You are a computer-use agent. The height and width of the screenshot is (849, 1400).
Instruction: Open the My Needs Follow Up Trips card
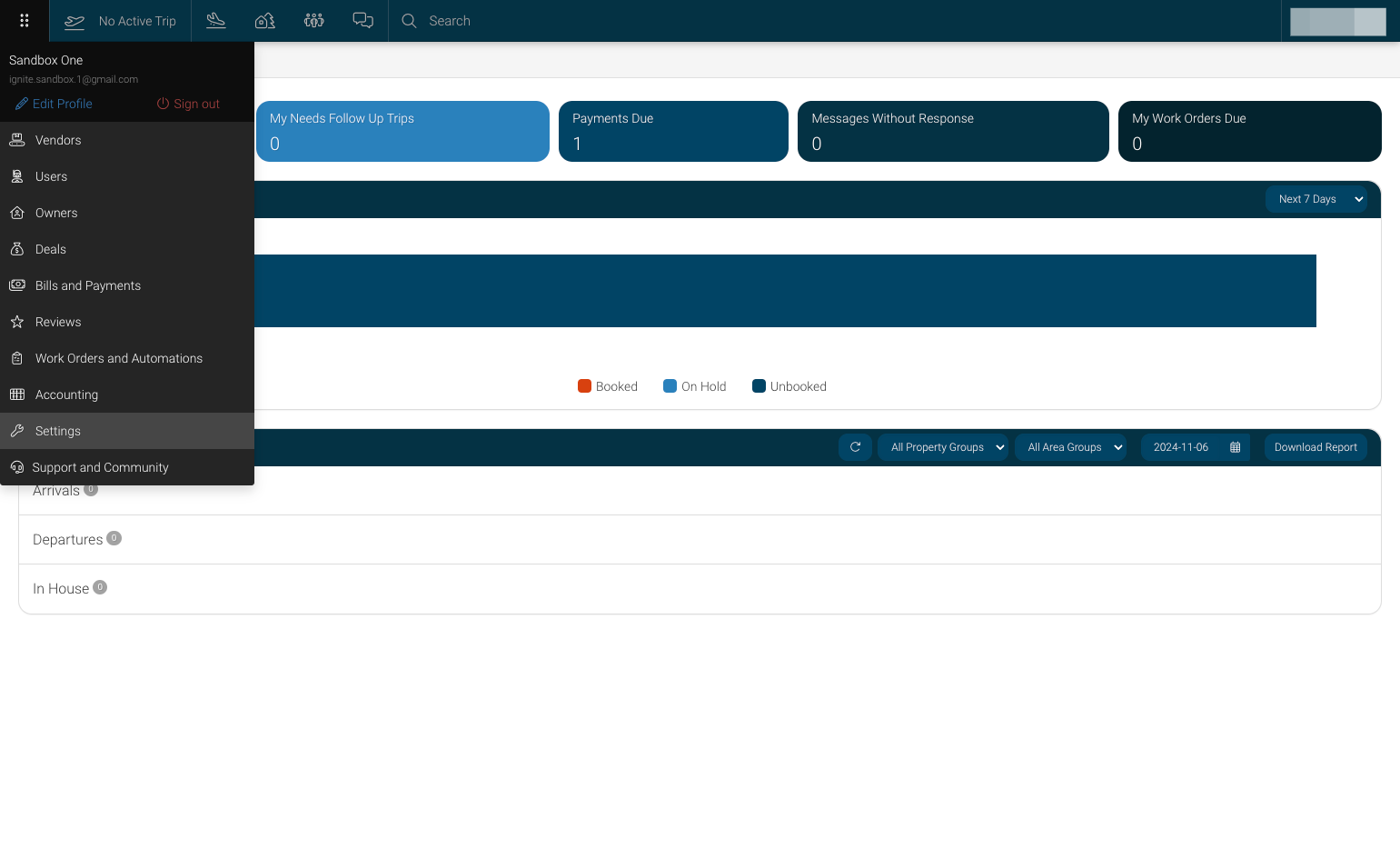click(x=402, y=131)
